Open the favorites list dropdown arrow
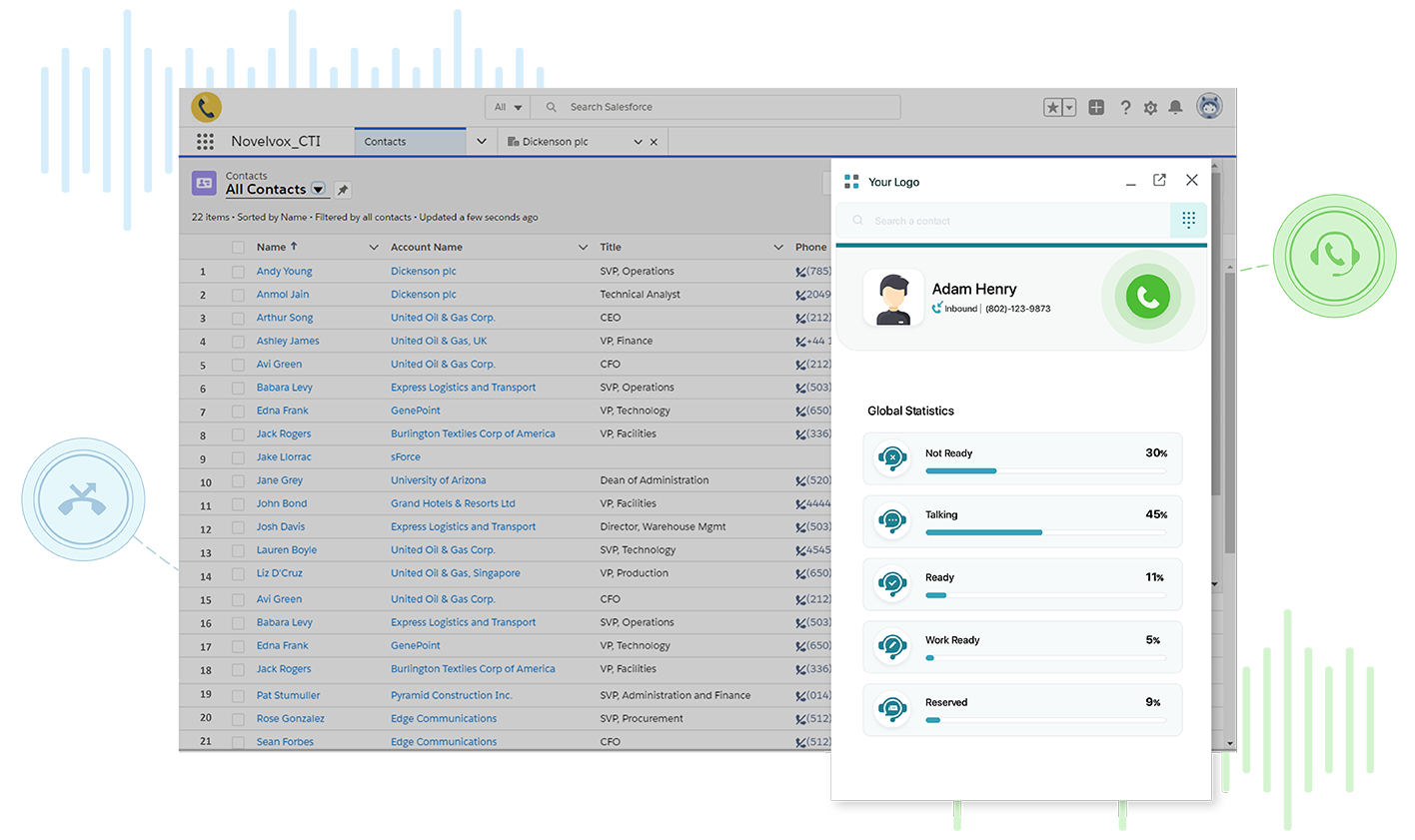 [x=1069, y=107]
